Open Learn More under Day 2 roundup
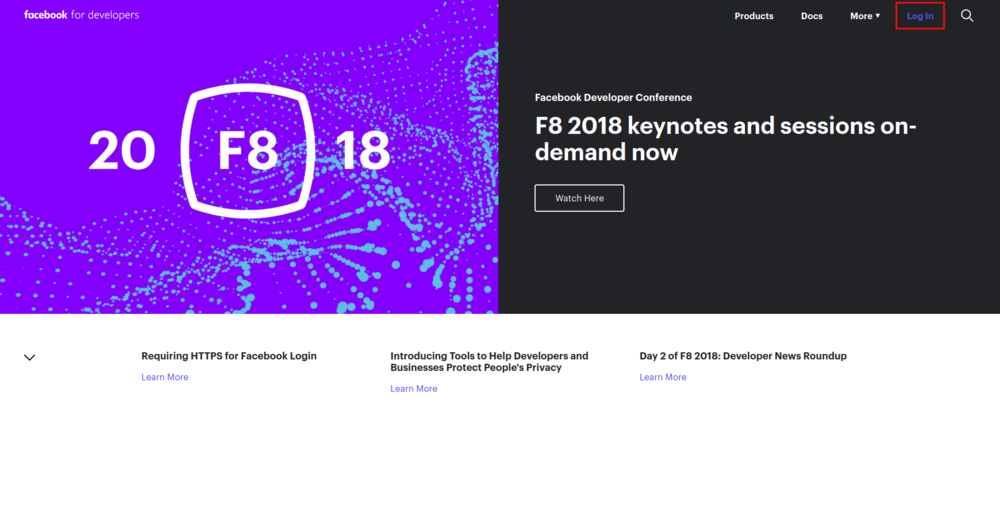1000x518 pixels. click(x=663, y=377)
